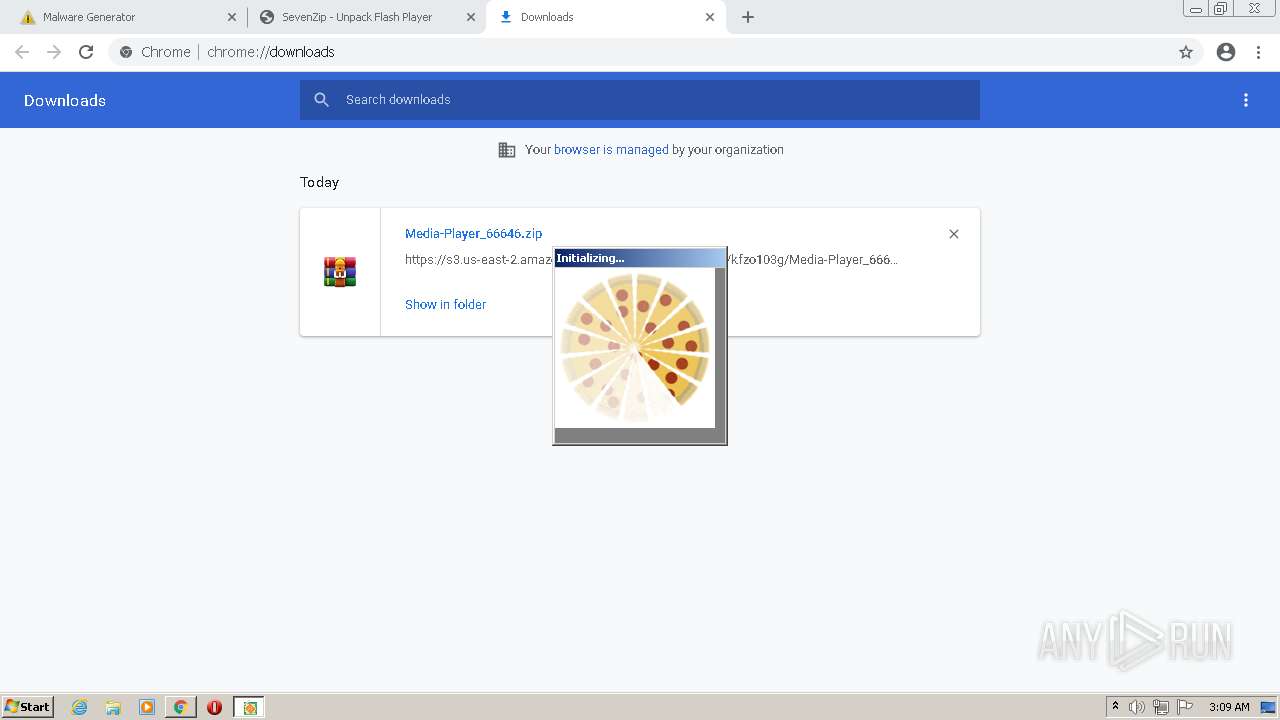Image resolution: width=1280 pixels, height=720 pixels.
Task: Open a new browser tab
Action: coord(748,17)
